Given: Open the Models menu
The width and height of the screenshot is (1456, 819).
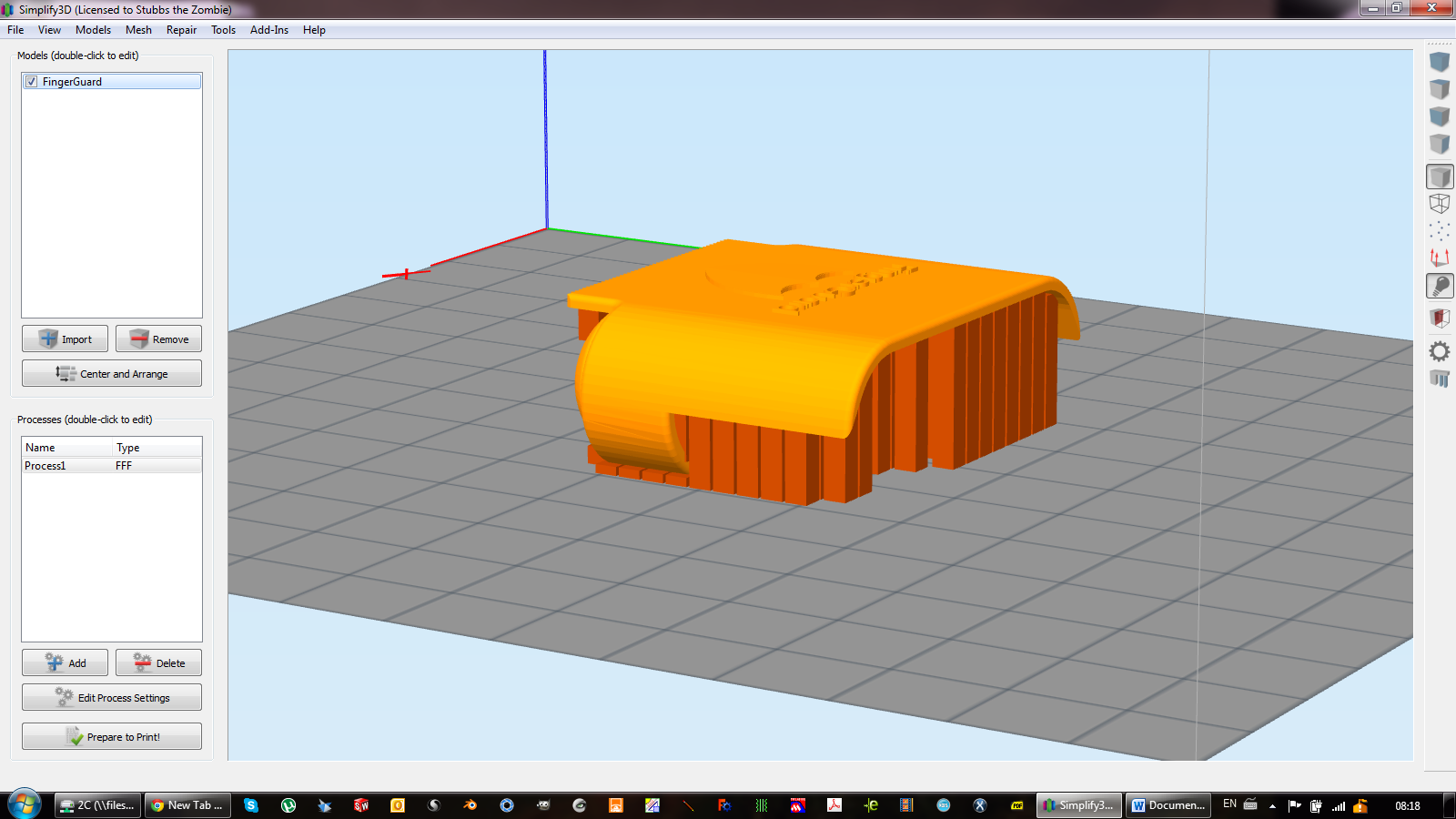Looking at the screenshot, I should click(x=93, y=30).
